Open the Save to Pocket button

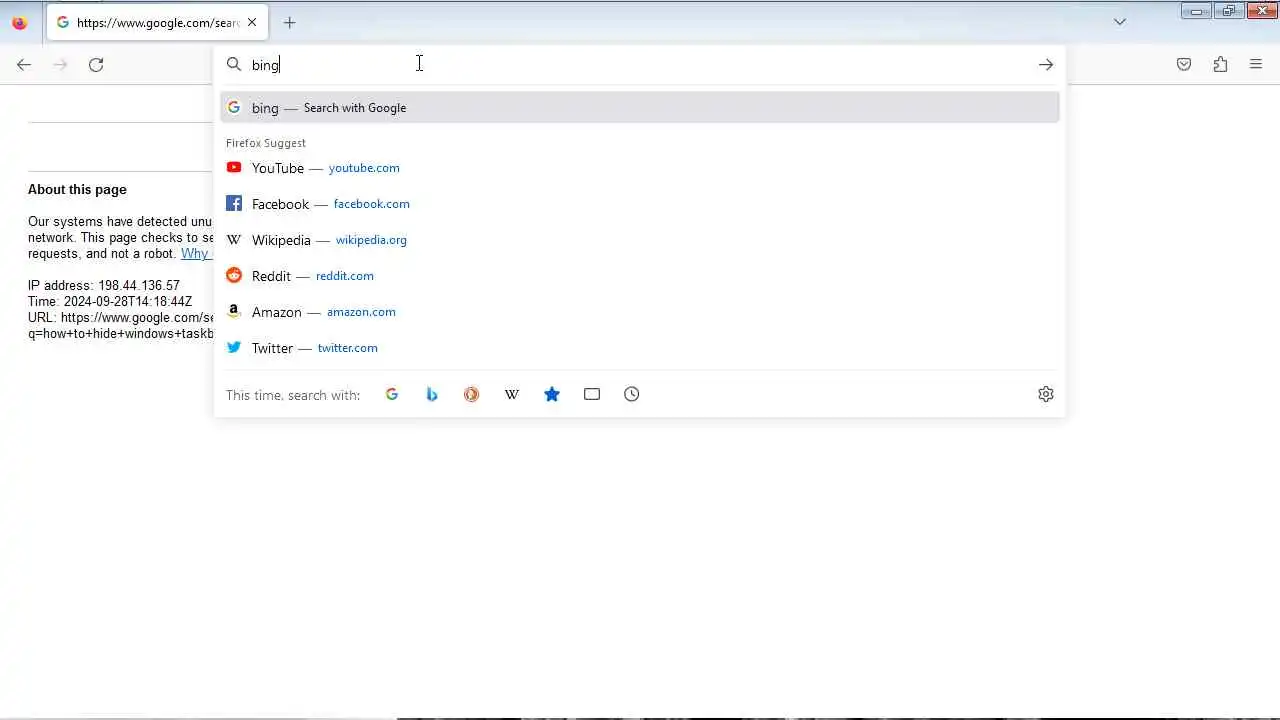coord(1184,65)
